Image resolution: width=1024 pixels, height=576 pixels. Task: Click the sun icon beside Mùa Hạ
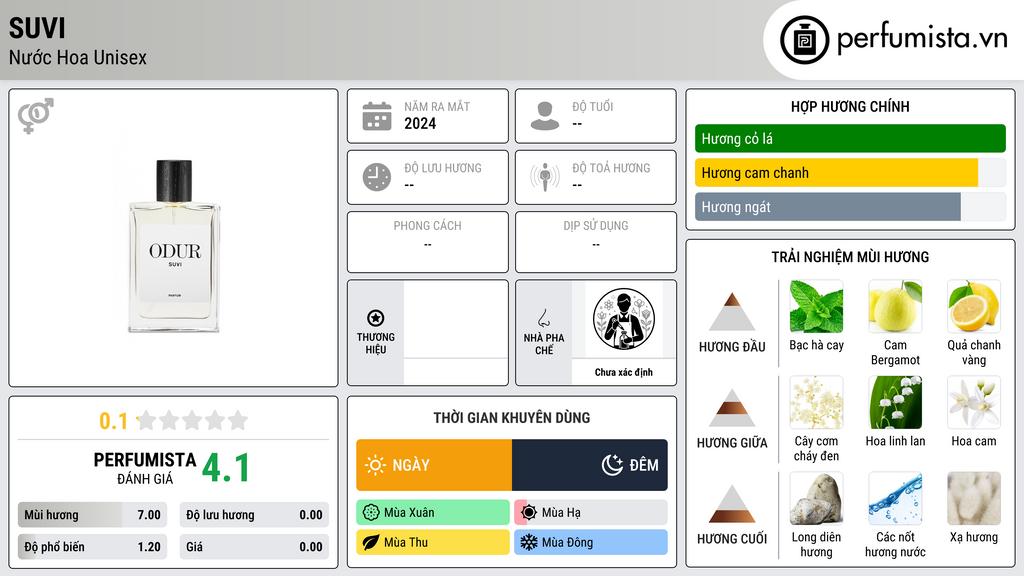click(529, 513)
